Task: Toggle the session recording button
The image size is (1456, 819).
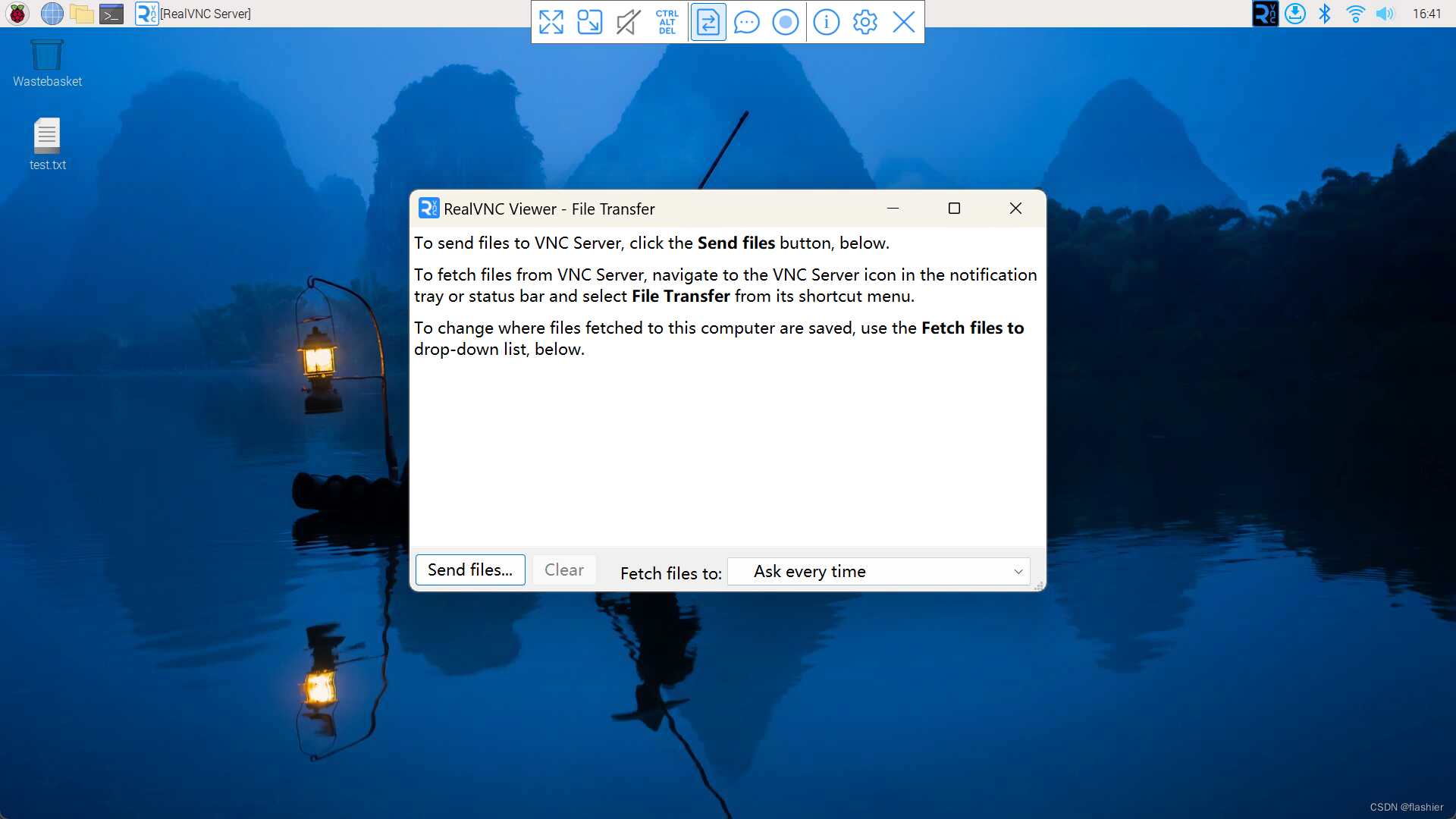Action: click(x=786, y=22)
